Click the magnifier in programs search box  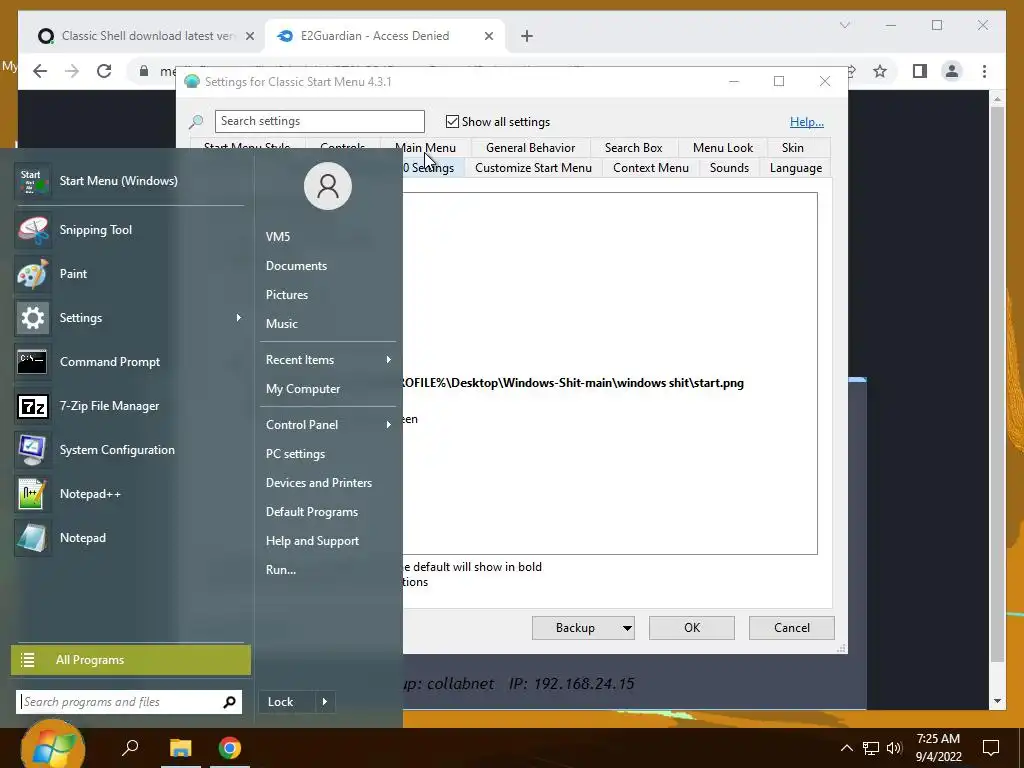click(x=229, y=702)
